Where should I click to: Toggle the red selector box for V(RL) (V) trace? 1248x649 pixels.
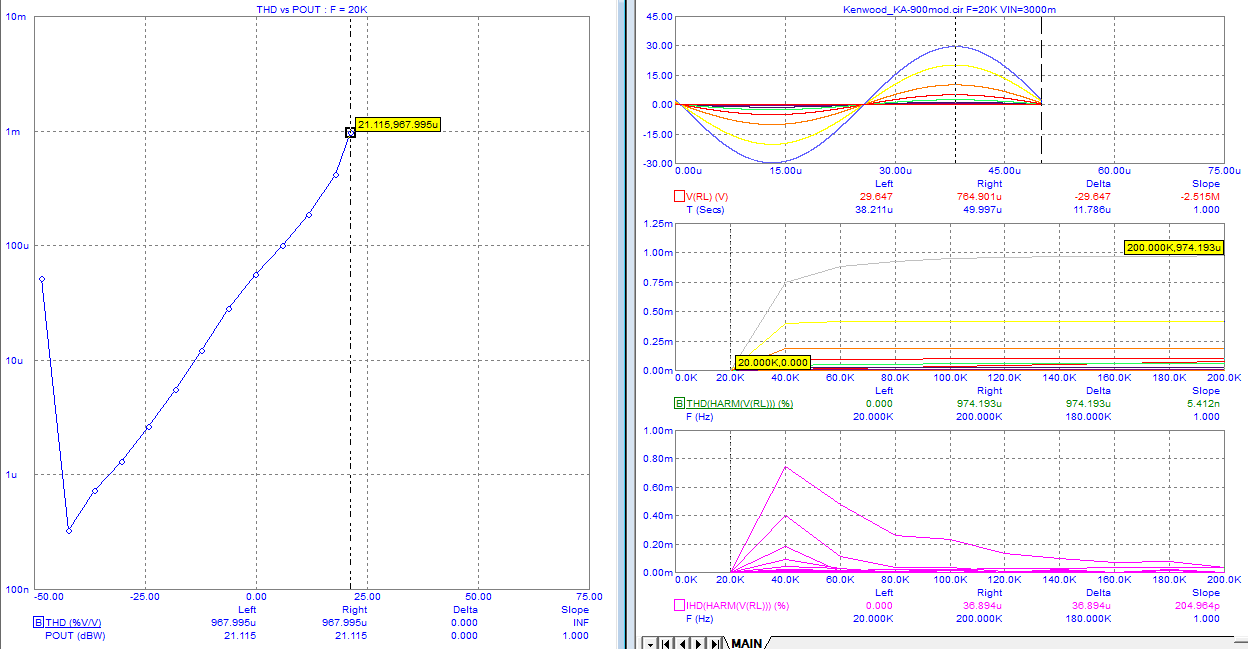pos(679,196)
